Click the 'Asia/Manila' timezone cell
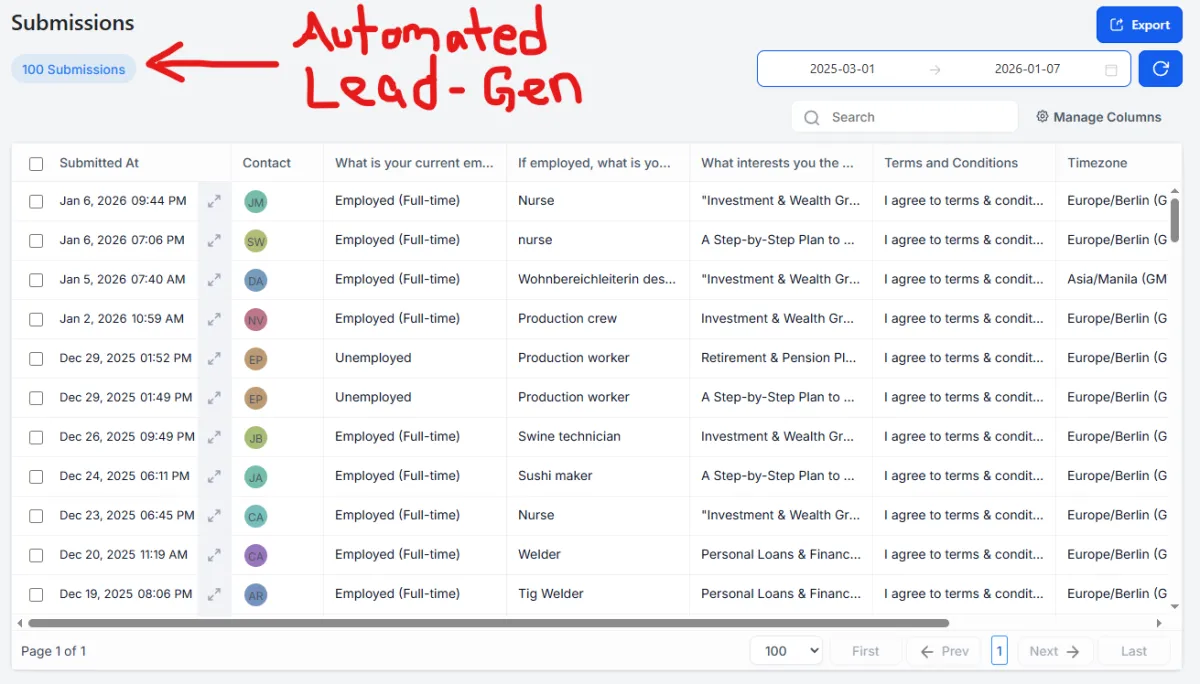This screenshot has width=1200, height=684. pyautogui.click(x=1117, y=280)
